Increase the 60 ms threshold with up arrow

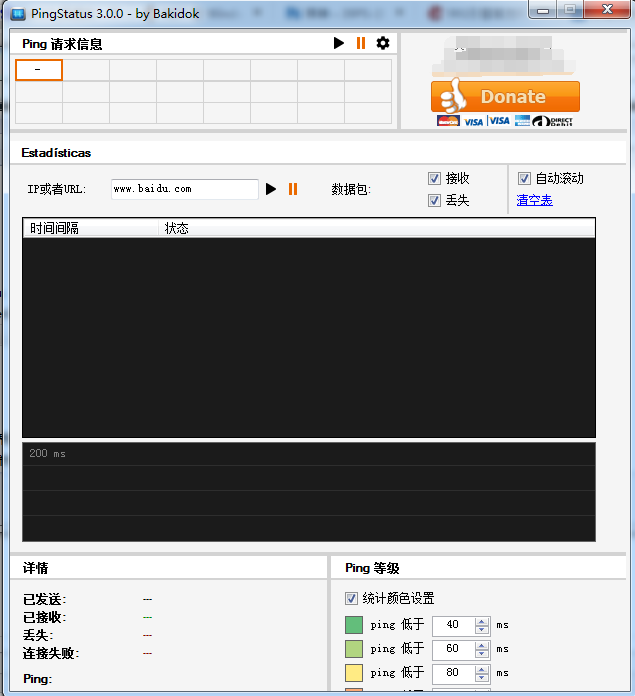click(x=481, y=645)
